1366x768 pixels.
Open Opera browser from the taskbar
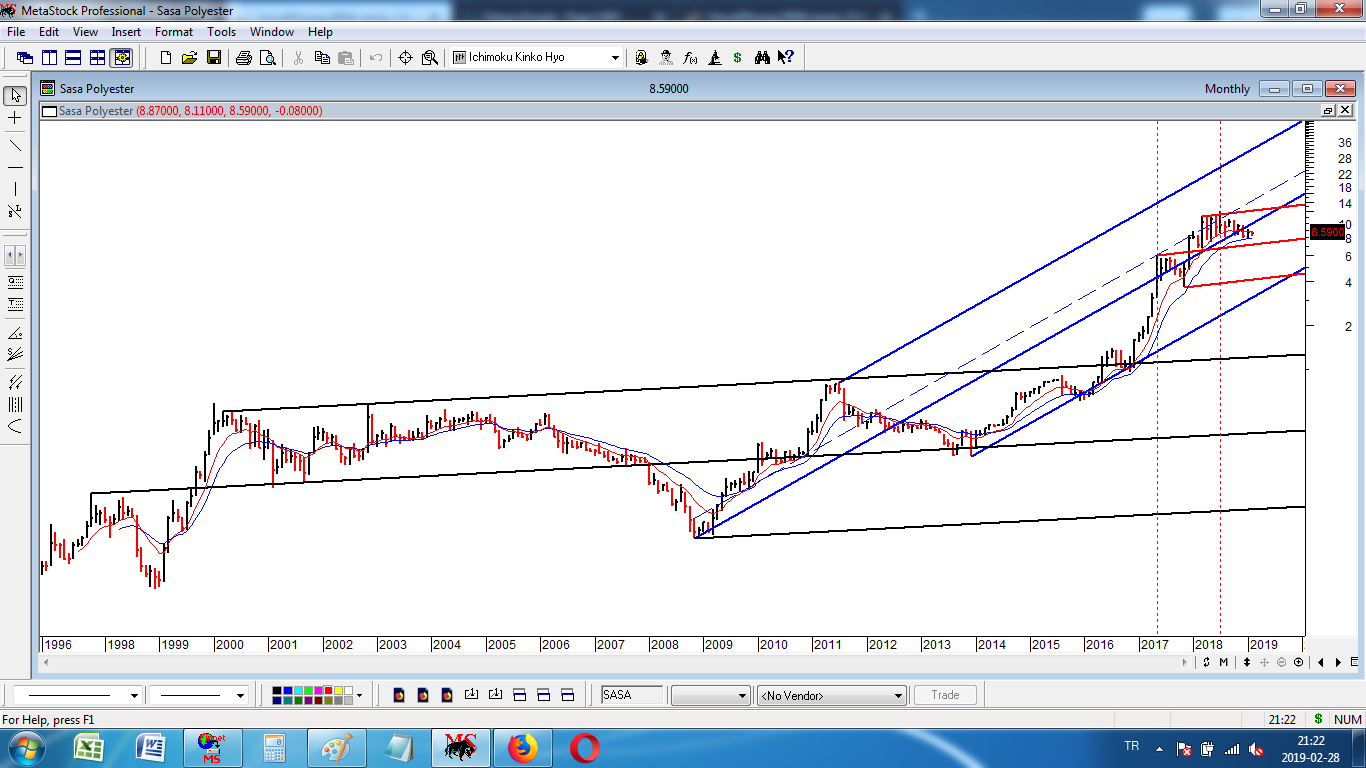coord(584,748)
